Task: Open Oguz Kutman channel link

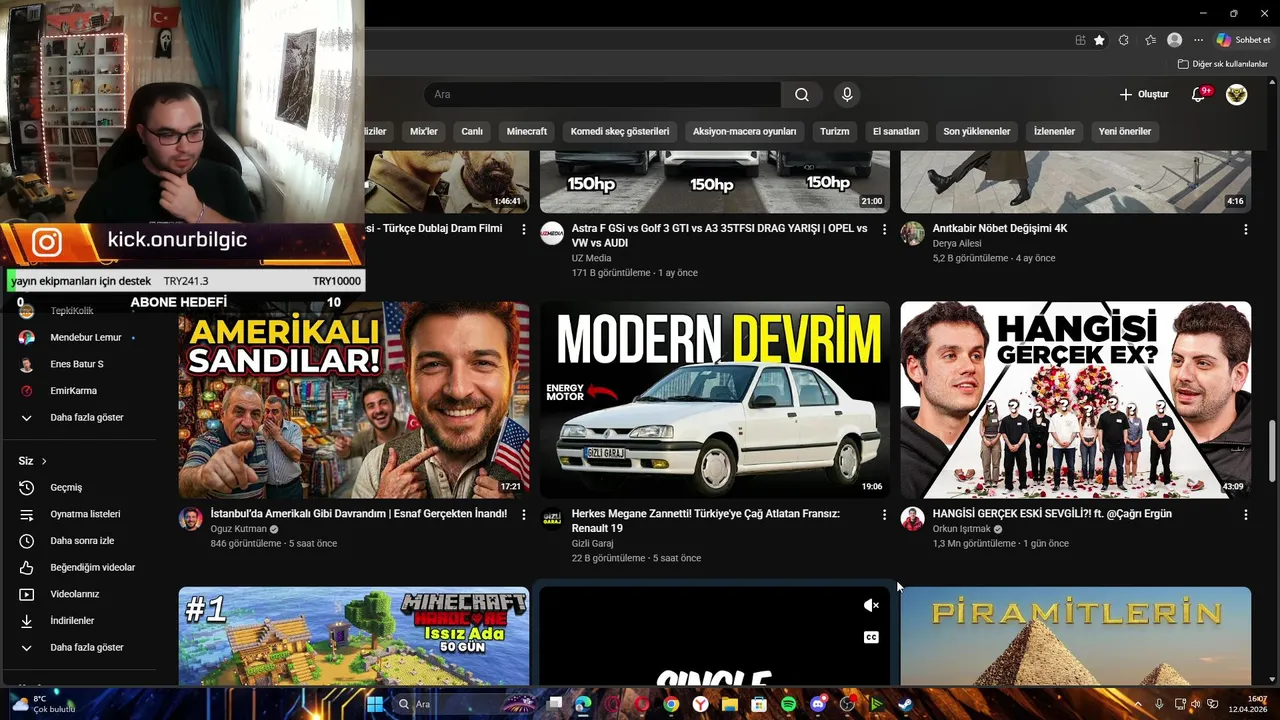Action: coord(238,529)
